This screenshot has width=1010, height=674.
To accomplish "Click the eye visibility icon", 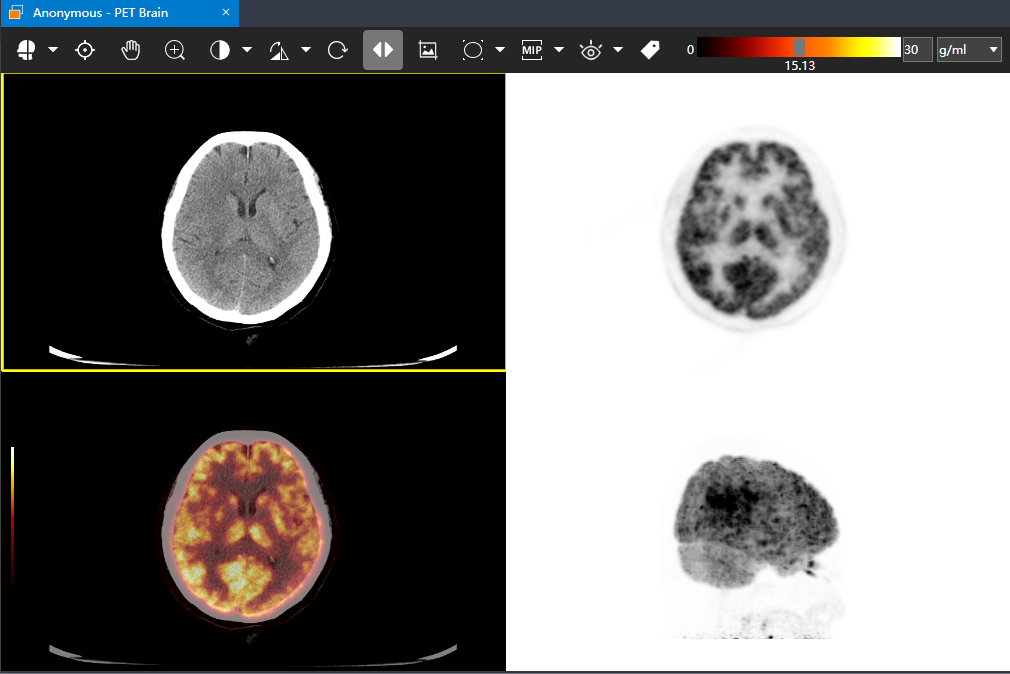I will [591, 50].
